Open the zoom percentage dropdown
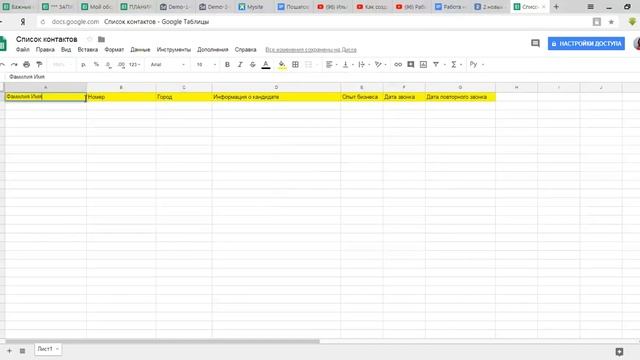This screenshot has height=360, width=640. click(62, 64)
